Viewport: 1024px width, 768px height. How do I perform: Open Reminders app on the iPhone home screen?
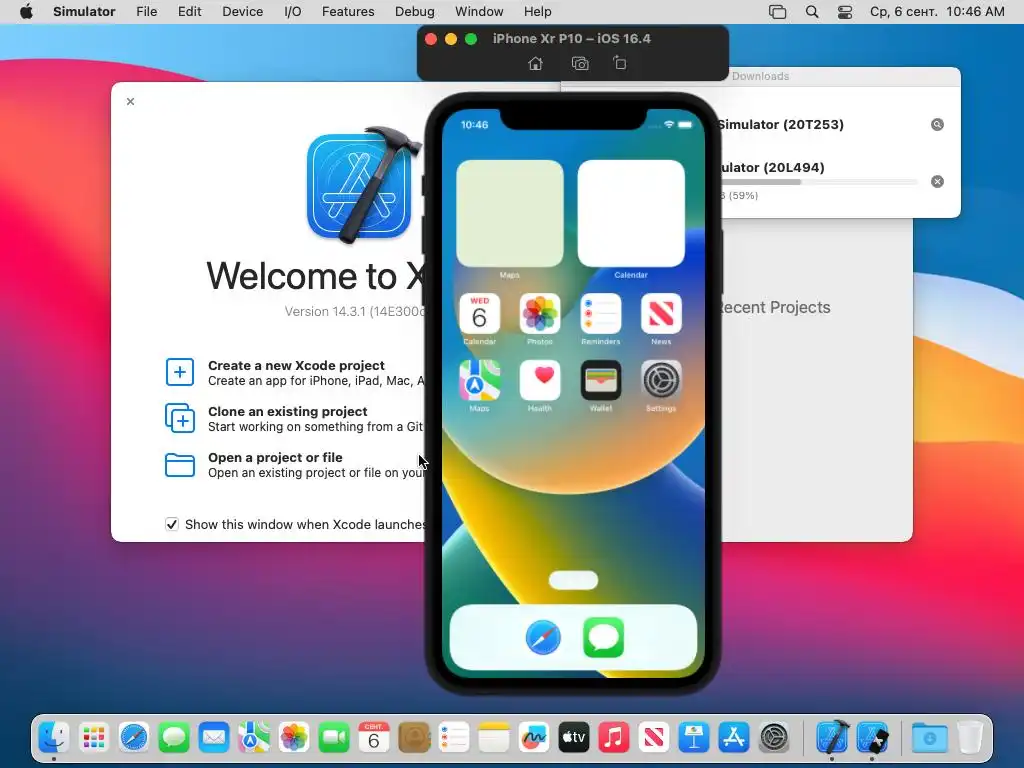[x=600, y=313]
